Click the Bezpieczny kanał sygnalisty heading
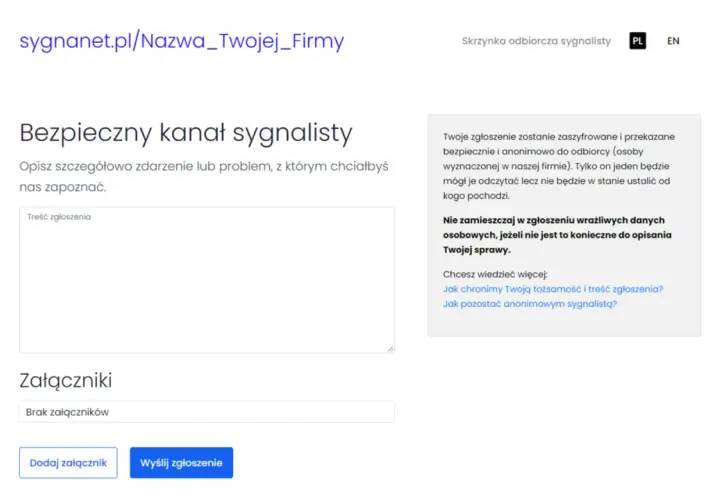Screen dimensions: 720x500 (186, 133)
